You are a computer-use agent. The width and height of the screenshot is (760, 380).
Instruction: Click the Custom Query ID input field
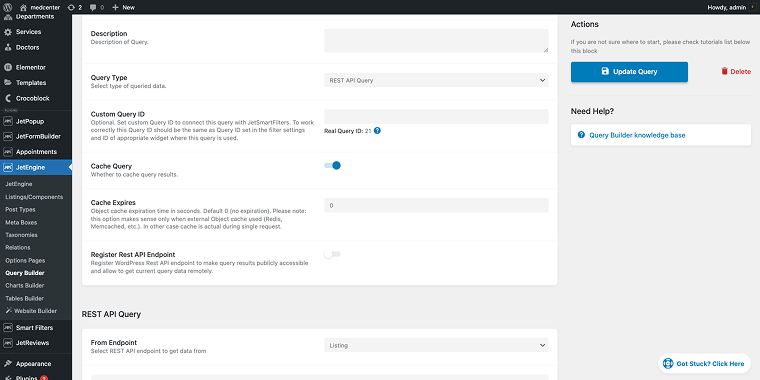tap(436, 116)
